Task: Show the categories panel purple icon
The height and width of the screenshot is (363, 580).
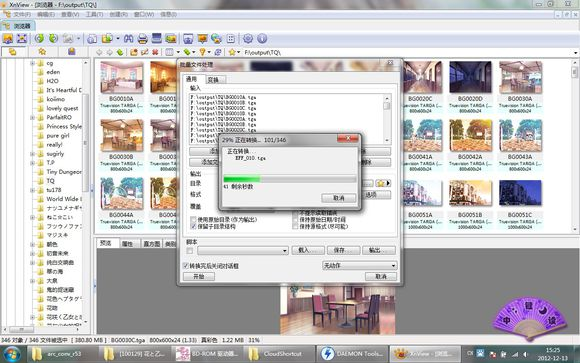Action: tap(72, 52)
